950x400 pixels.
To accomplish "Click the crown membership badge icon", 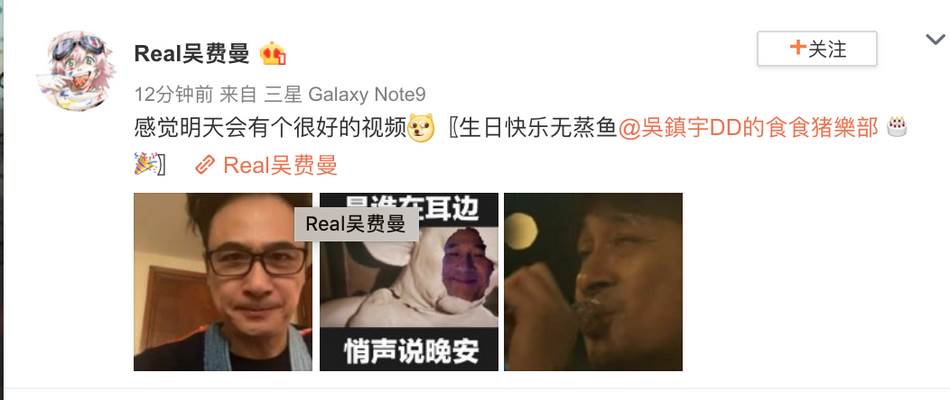I will 272,54.
